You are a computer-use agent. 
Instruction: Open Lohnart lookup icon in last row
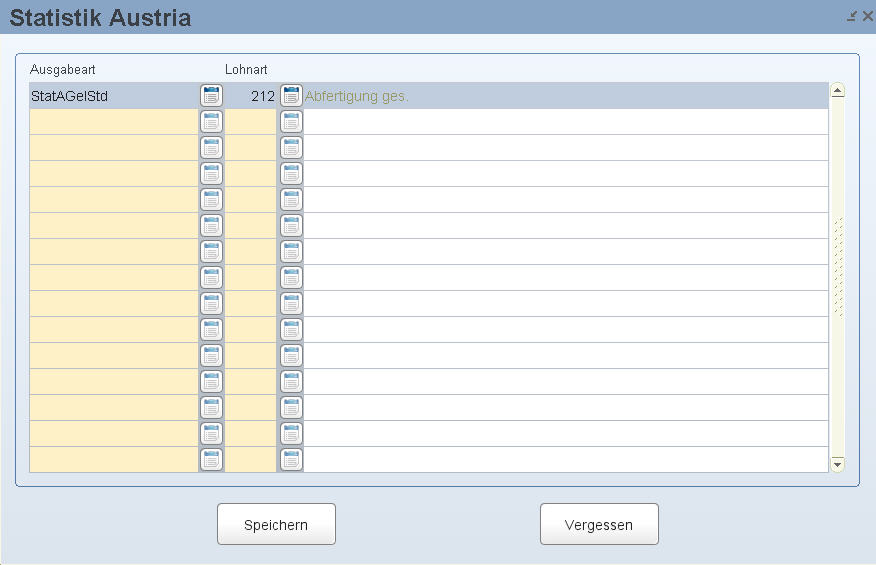[x=291, y=460]
